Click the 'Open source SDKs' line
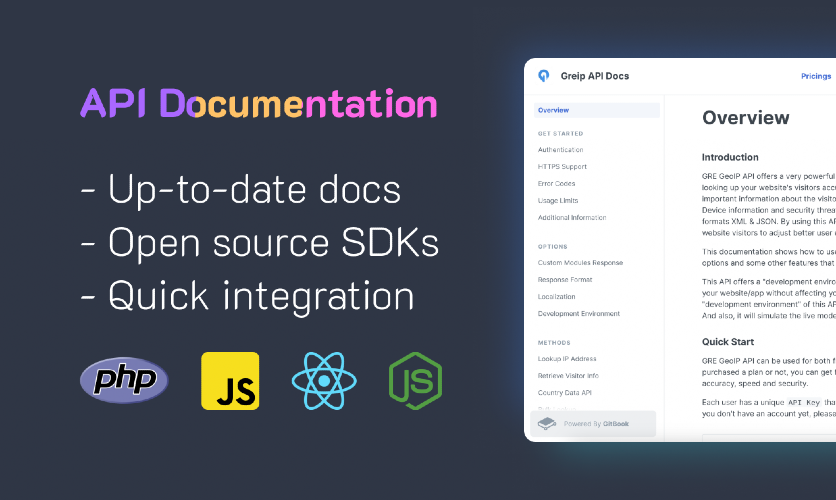Screen dimensions: 836x500 260,243
